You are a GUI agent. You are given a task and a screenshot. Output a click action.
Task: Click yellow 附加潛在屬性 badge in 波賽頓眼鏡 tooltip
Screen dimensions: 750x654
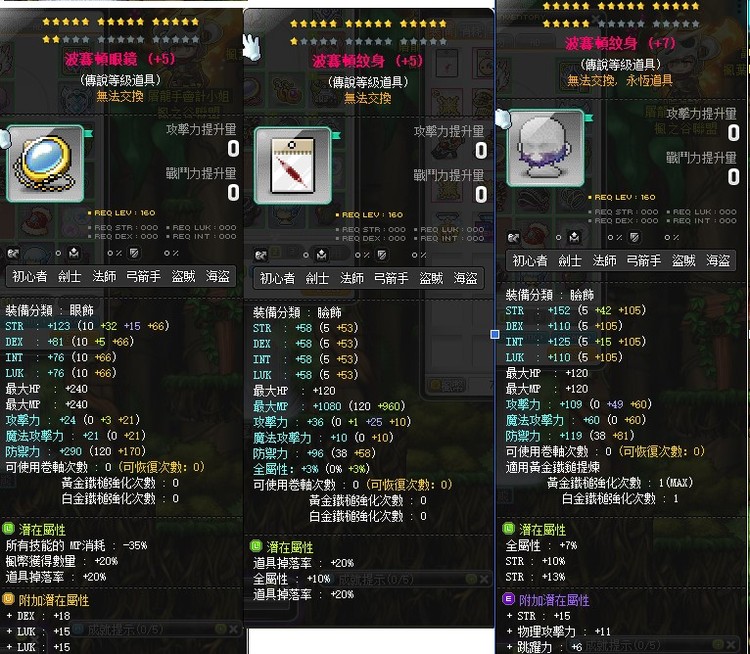[x=9, y=599]
